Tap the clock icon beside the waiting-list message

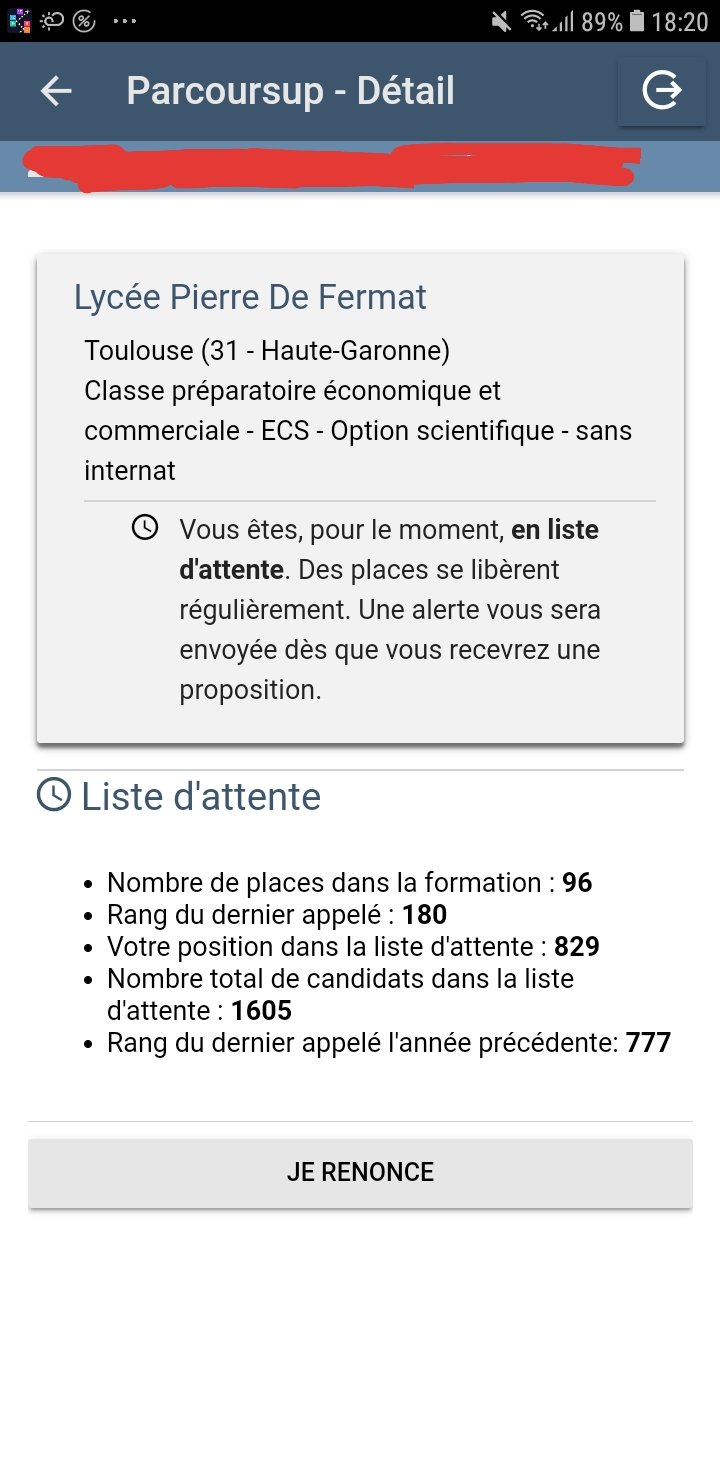coord(145,527)
